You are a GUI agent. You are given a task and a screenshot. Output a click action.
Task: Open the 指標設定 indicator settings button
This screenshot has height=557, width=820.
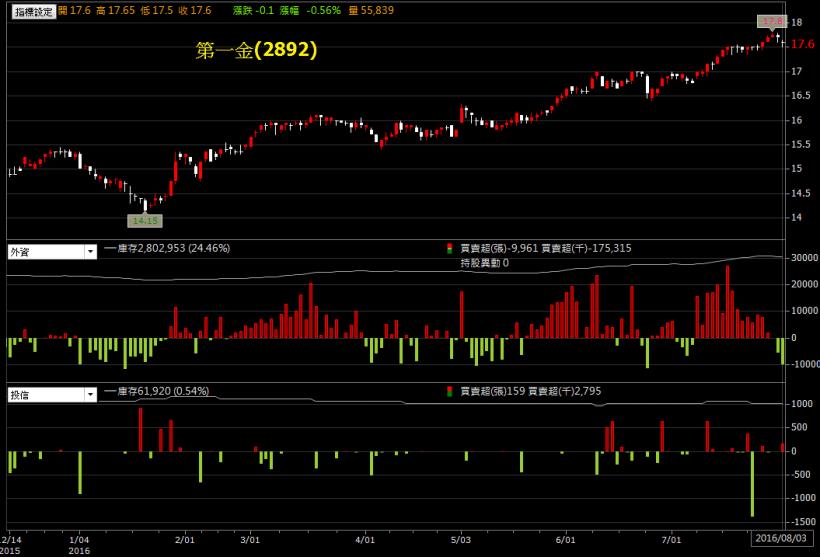tap(33, 11)
